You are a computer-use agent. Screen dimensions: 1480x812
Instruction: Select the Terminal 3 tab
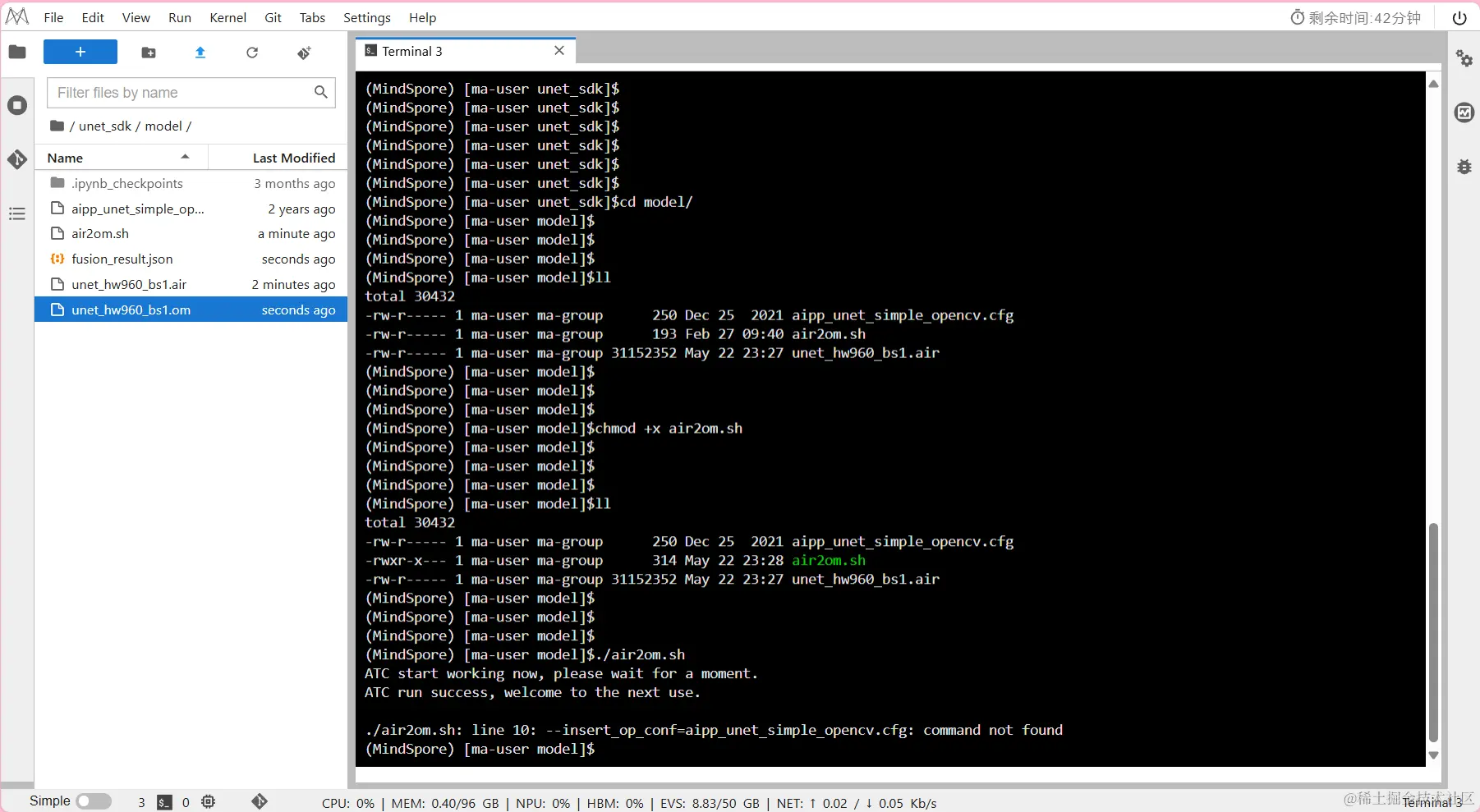point(466,51)
